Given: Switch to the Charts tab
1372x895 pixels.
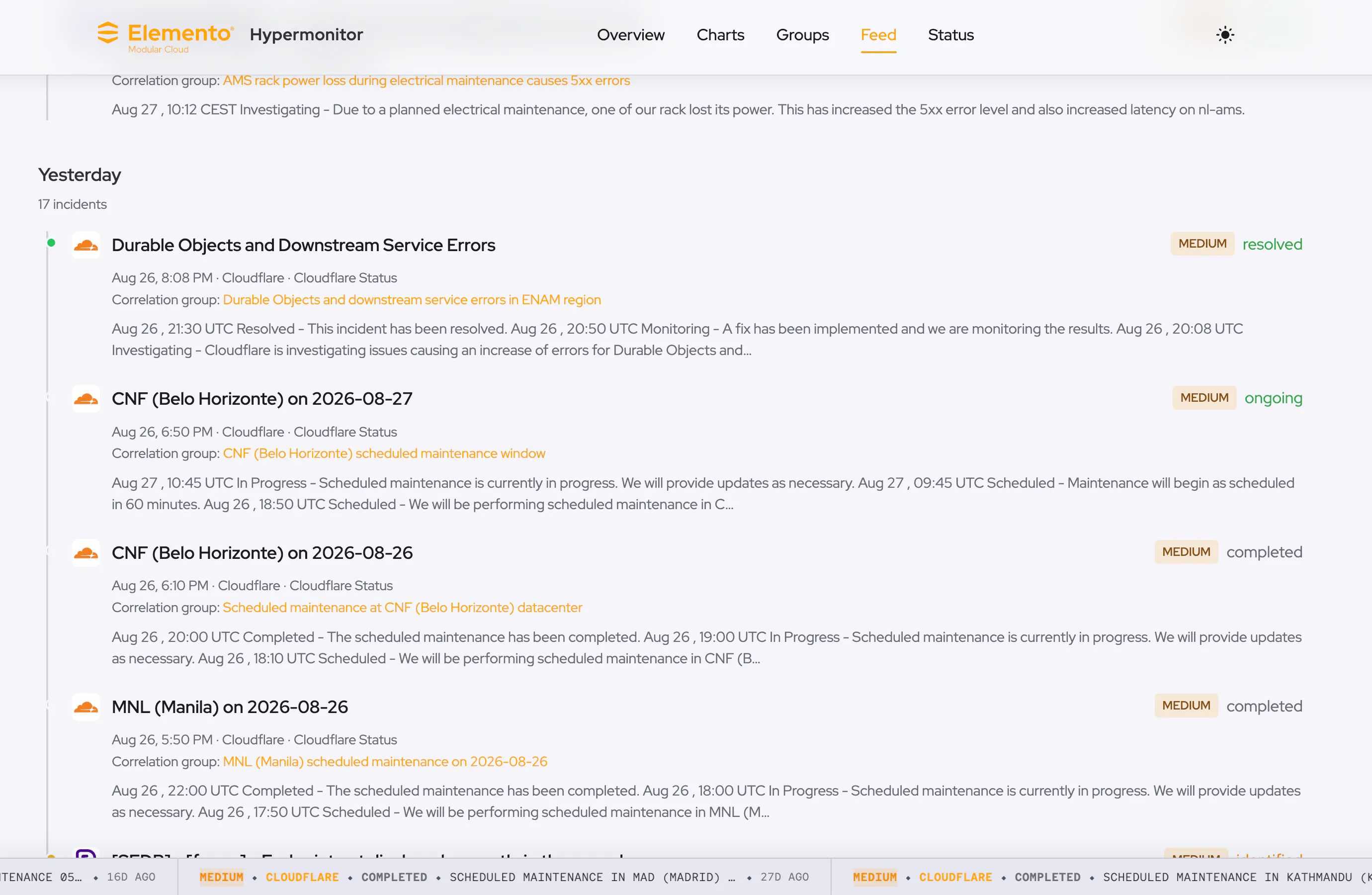Looking at the screenshot, I should pyautogui.click(x=720, y=35).
